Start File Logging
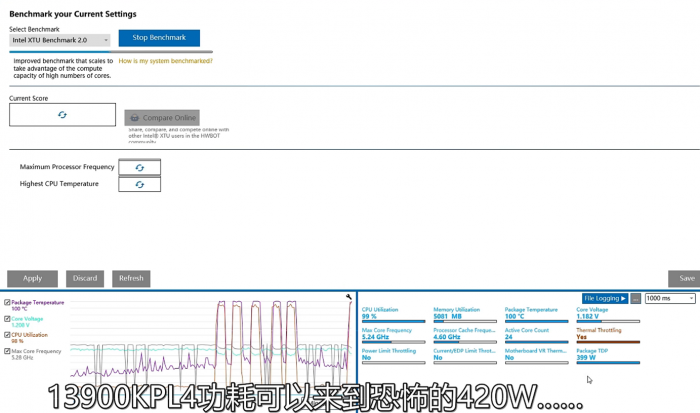700x413 pixels. (x=605, y=299)
